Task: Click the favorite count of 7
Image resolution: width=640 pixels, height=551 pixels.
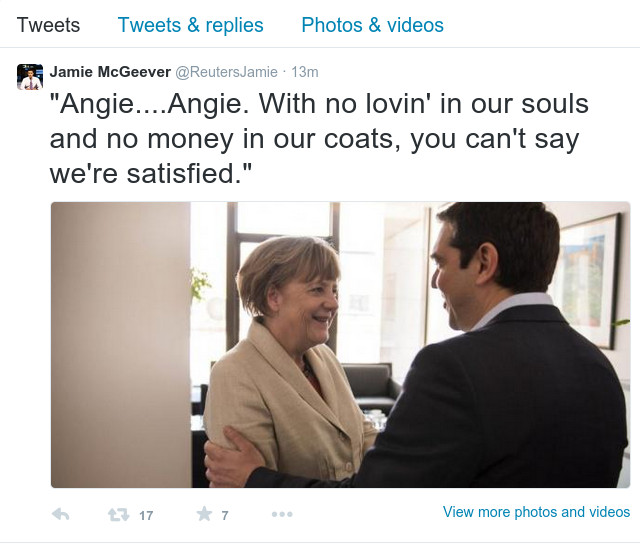Action: pos(225,515)
